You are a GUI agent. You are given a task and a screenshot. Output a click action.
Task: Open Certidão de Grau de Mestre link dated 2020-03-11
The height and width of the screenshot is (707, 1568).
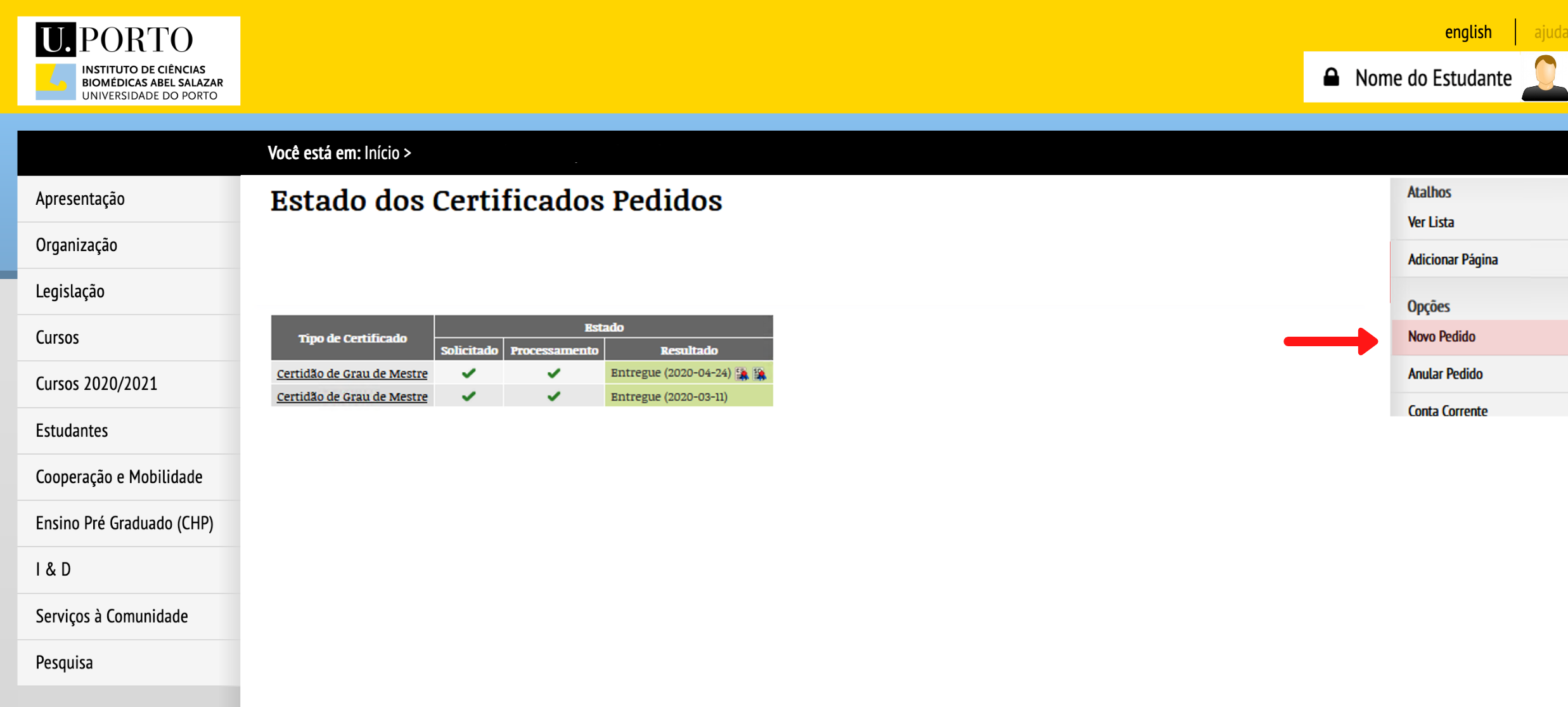pos(352,396)
